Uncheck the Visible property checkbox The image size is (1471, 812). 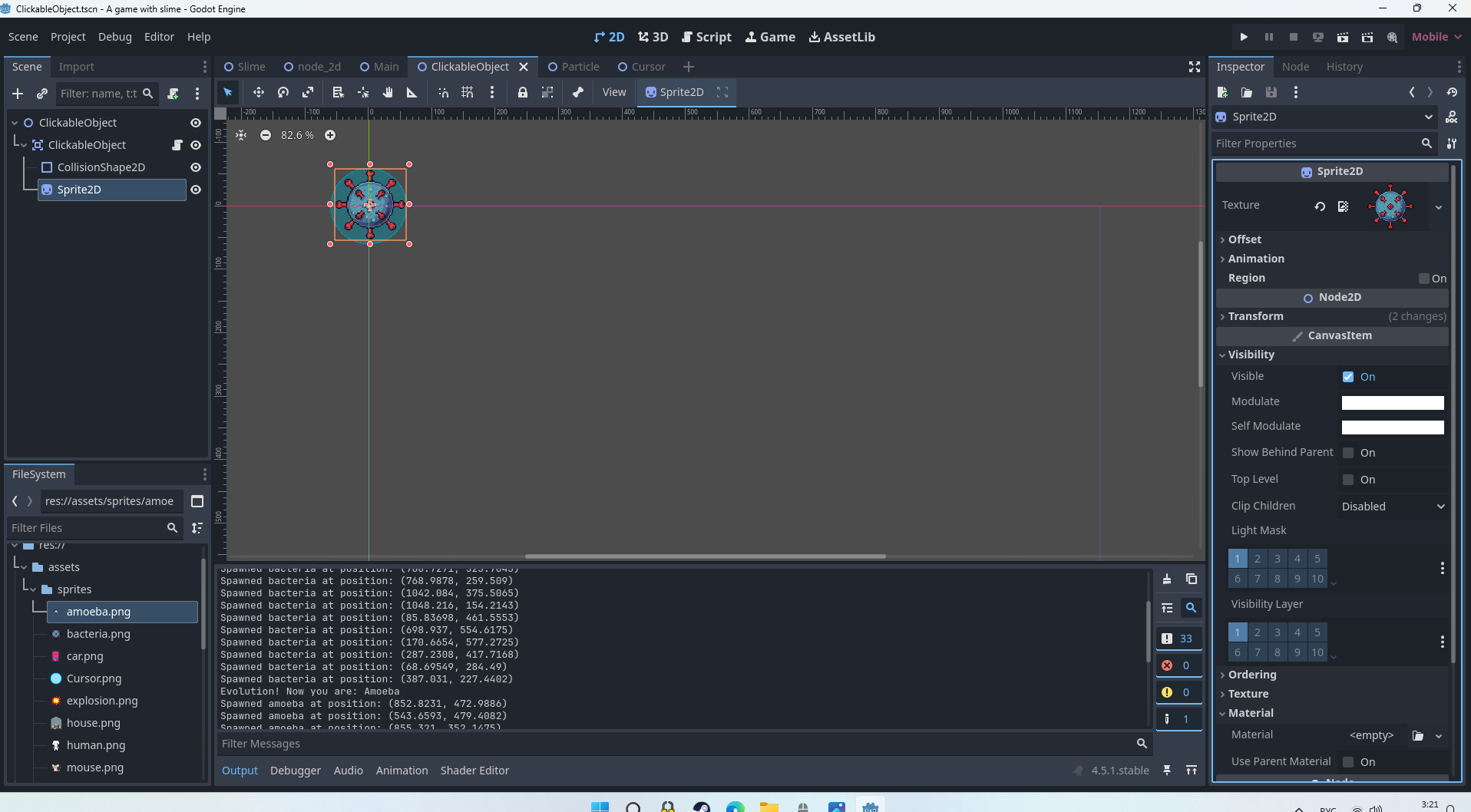point(1348,377)
